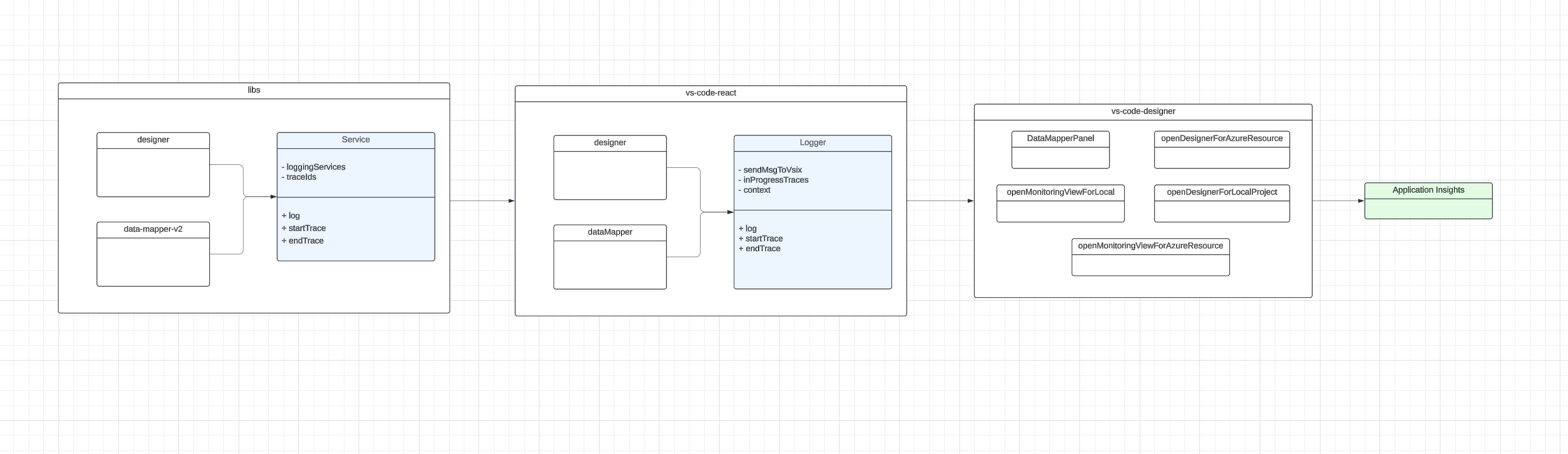Select the libs container title
The image size is (1568, 454).
(x=254, y=90)
